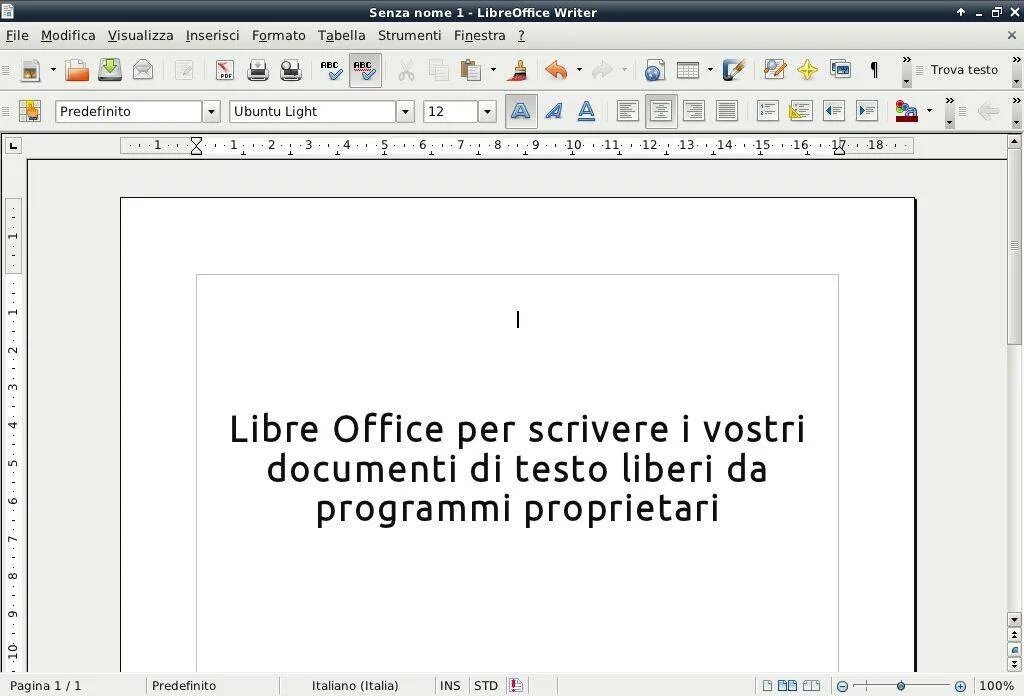This screenshot has height=696, width=1024.
Task: Open the Navigator star icon
Action: coord(807,70)
